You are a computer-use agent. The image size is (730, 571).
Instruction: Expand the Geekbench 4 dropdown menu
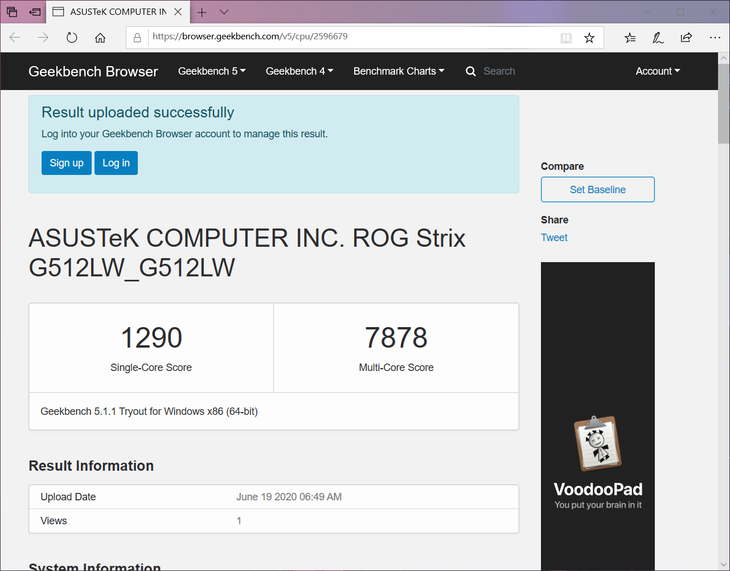(299, 71)
